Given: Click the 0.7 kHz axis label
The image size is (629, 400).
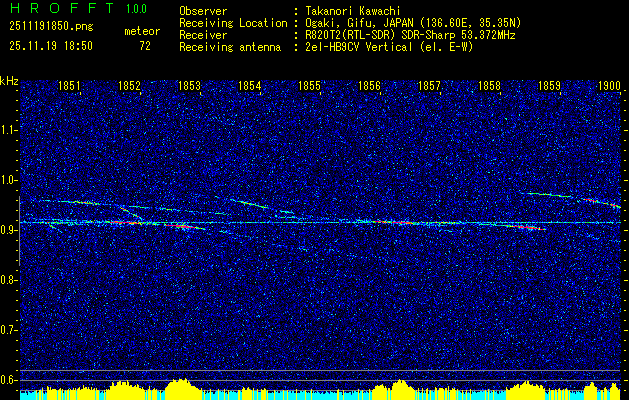Looking at the screenshot, I should pos(7,330).
